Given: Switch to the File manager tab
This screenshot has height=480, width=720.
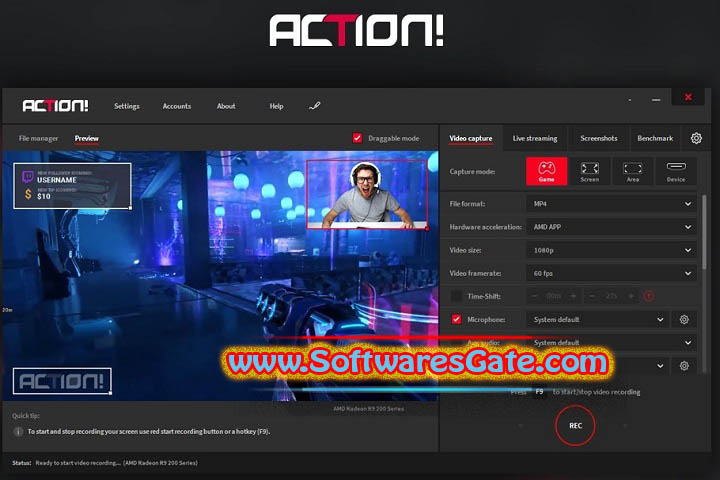Looking at the screenshot, I should [39, 138].
